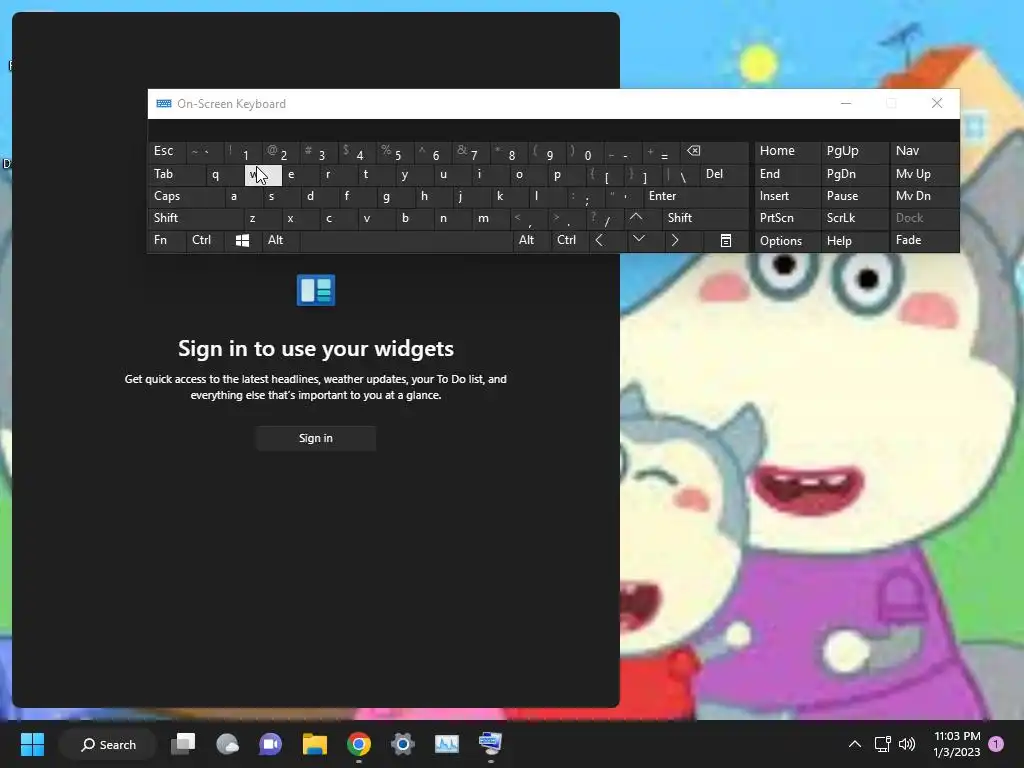Open the Chat app in taskbar
The width and height of the screenshot is (1024, 768).
(x=270, y=744)
